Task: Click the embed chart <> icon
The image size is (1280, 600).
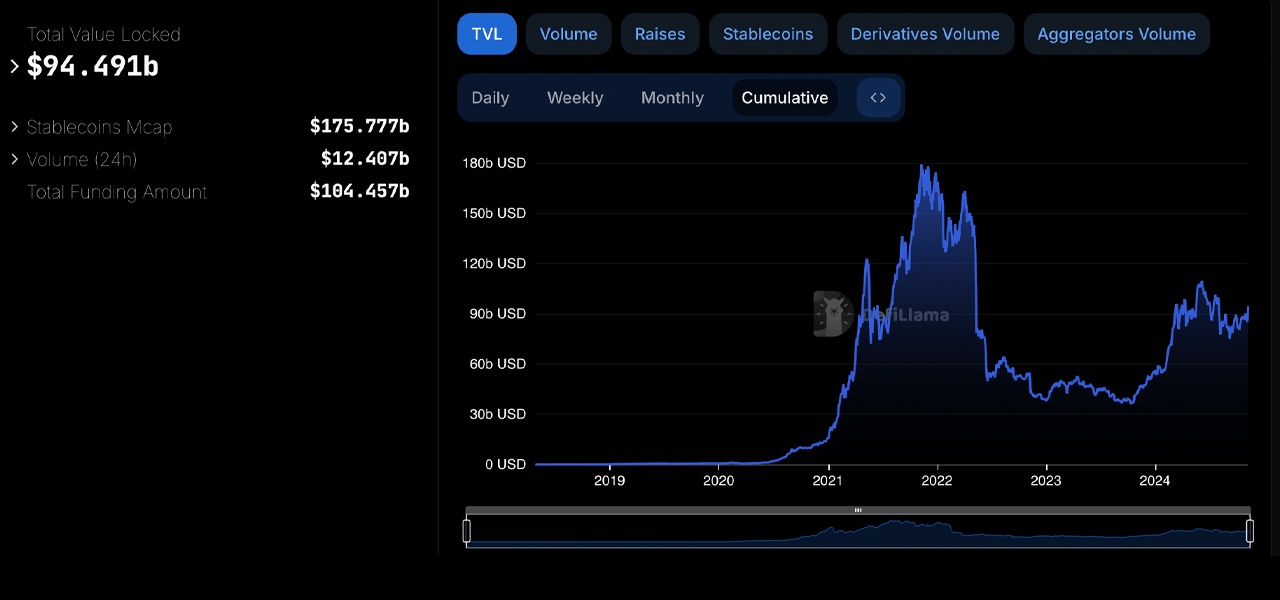Action: (878, 97)
